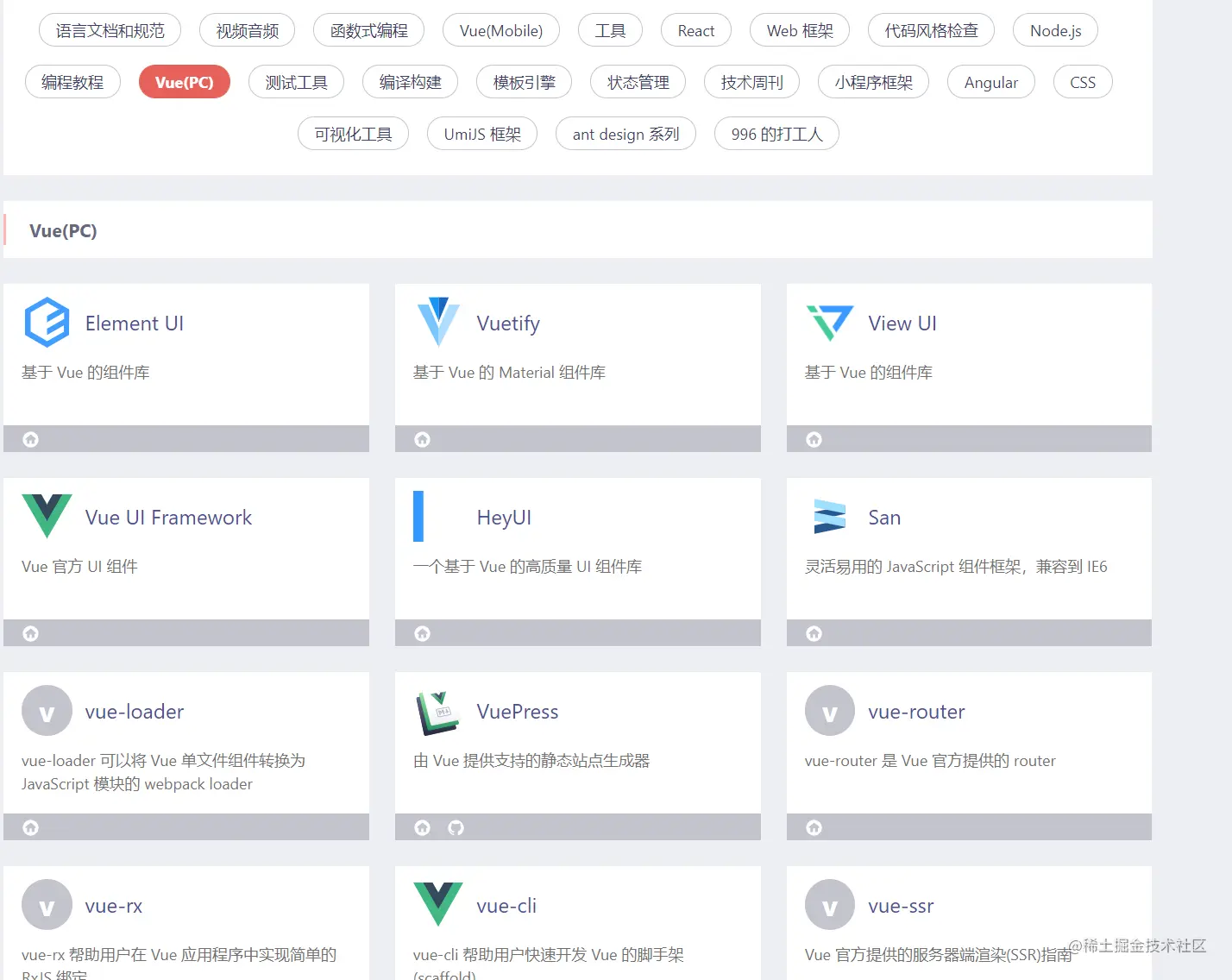Click the Vue UI Framework logo

pos(47,516)
